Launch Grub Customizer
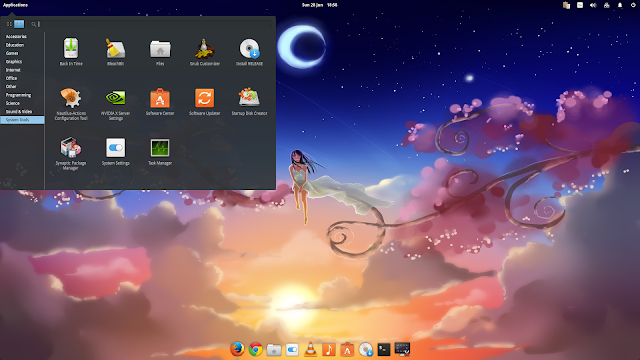 (204, 52)
